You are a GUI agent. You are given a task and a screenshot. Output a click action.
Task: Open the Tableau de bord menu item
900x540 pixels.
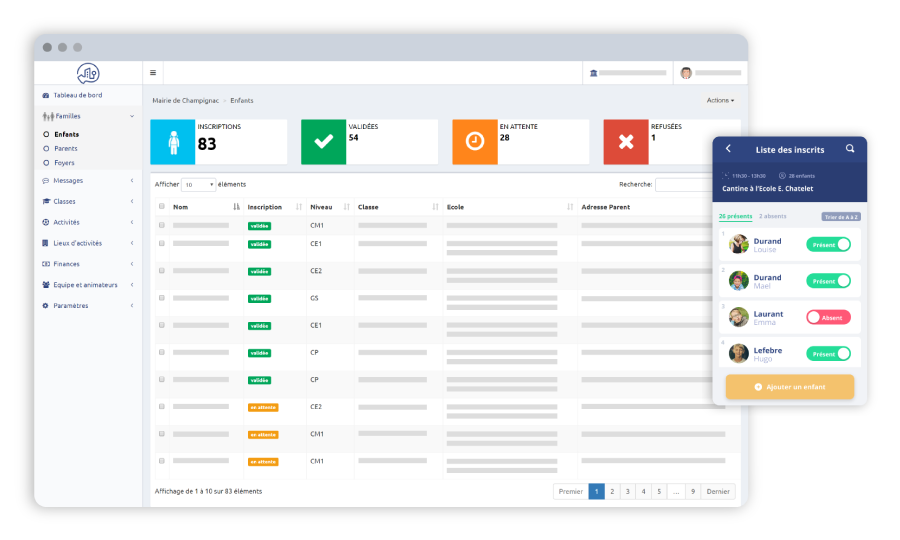[77, 95]
